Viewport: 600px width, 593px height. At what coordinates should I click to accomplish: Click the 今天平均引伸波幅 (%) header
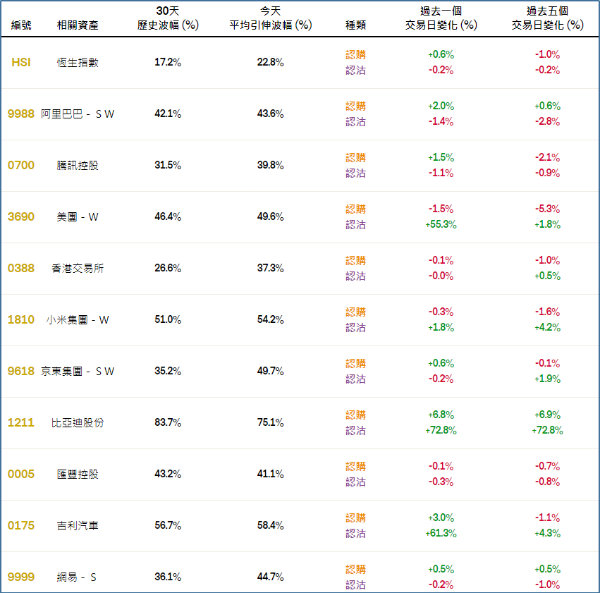pyautogui.click(x=271, y=18)
